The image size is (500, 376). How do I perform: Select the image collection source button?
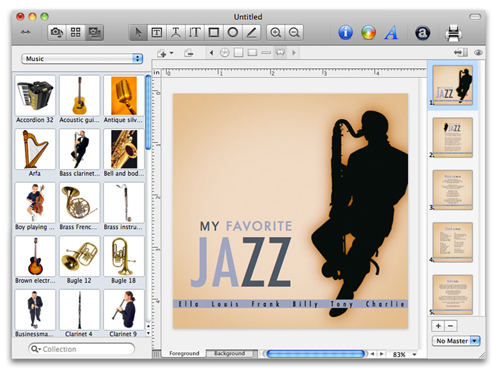(x=94, y=33)
